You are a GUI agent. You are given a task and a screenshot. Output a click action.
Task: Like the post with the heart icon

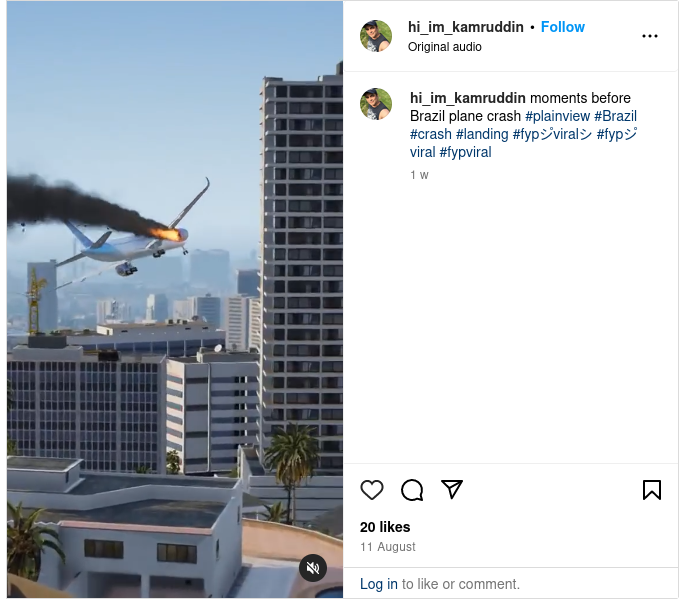pos(372,489)
